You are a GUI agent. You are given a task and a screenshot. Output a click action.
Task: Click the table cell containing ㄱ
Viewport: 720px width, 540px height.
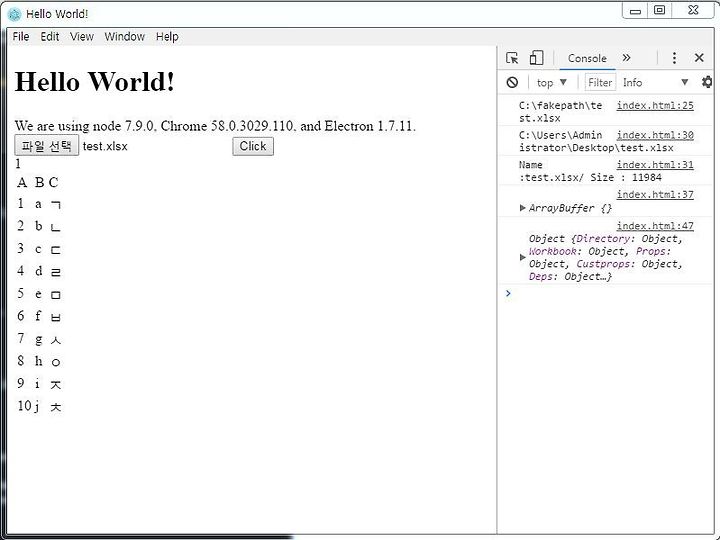point(56,204)
